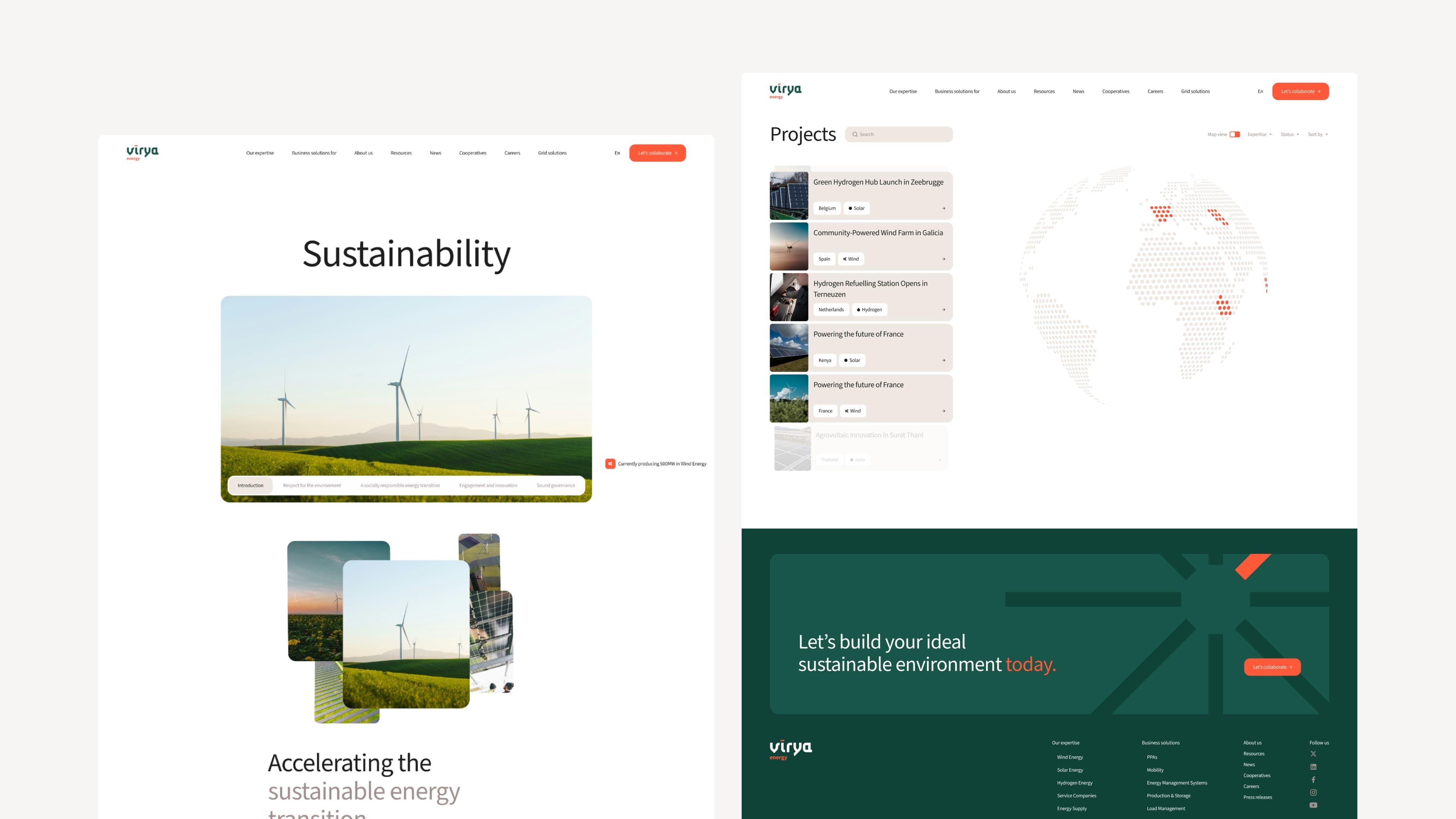Open the Sort by dropdown
This screenshot has height=819, width=1456.
[1318, 135]
